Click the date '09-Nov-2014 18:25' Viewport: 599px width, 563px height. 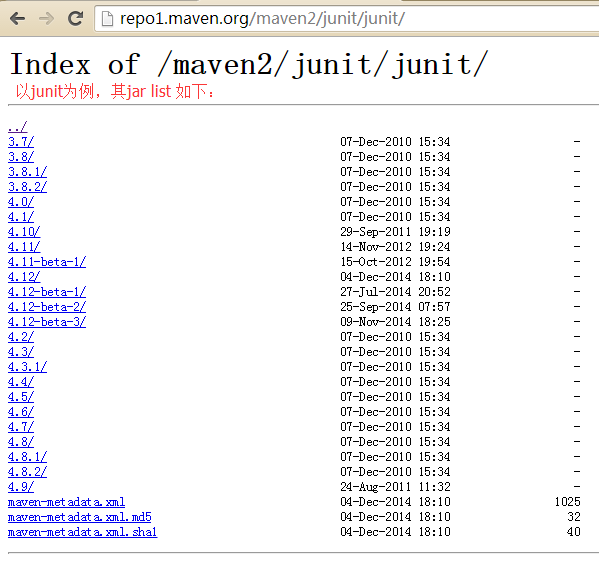[395, 322]
